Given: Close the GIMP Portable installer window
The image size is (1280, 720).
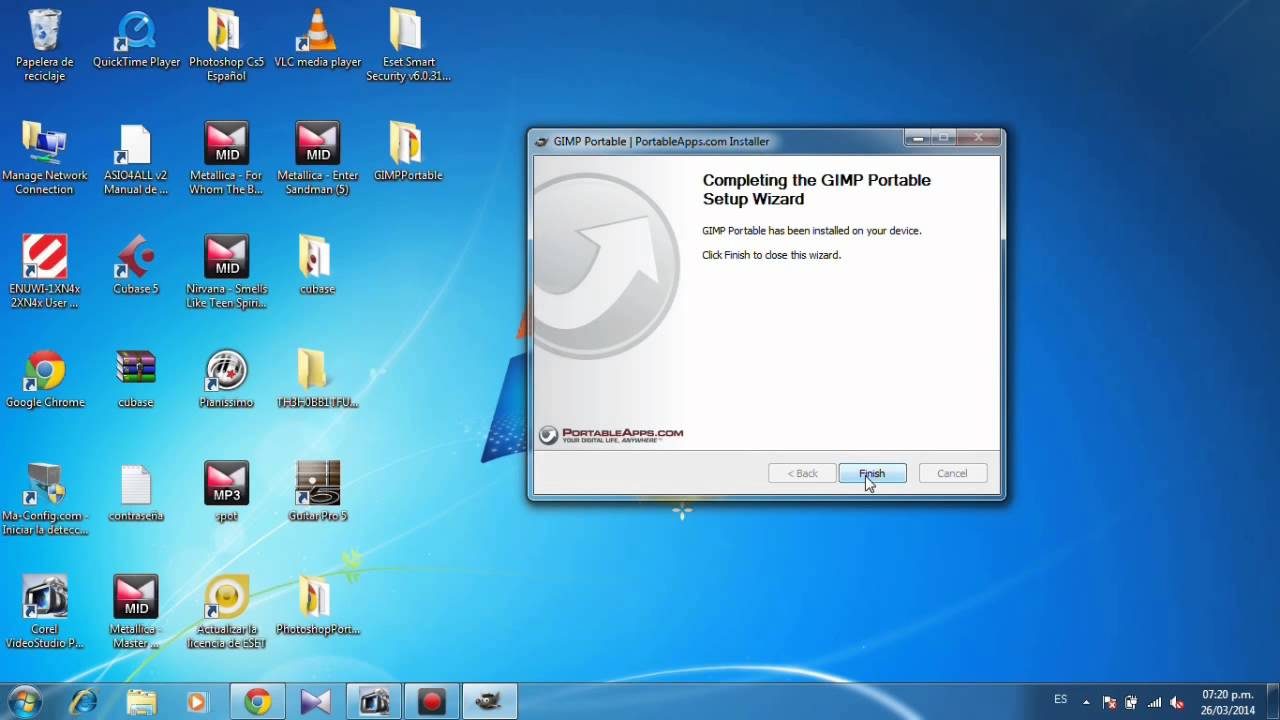Looking at the screenshot, I should click(979, 138).
